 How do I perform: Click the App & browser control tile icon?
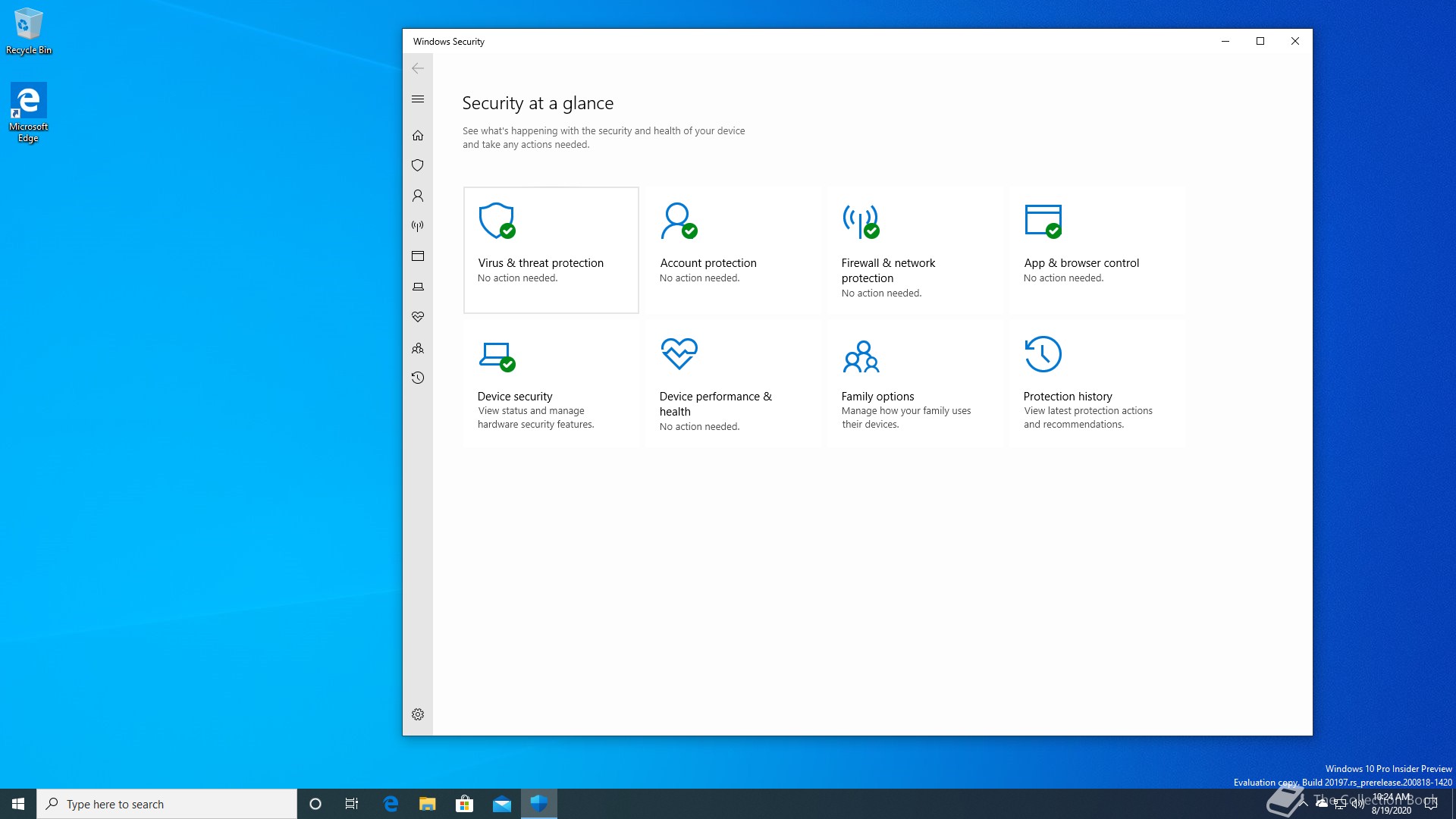pyautogui.click(x=1043, y=221)
